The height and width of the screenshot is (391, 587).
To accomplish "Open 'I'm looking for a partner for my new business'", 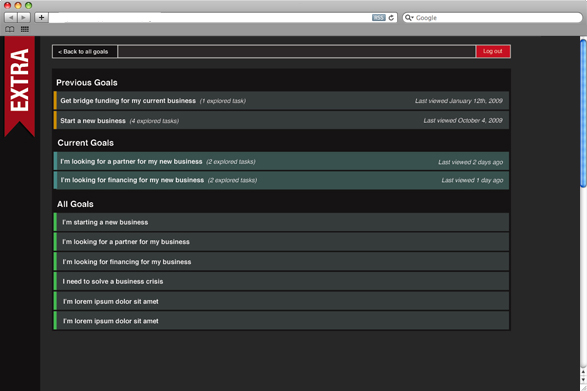I will point(281,161).
